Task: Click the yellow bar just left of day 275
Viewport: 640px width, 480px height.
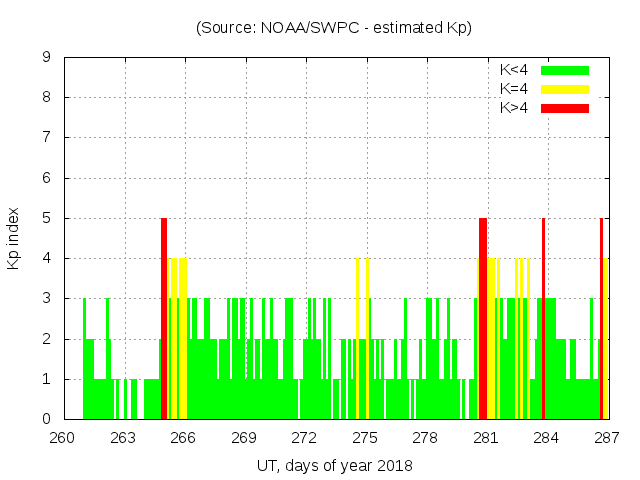Action: pos(357,338)
